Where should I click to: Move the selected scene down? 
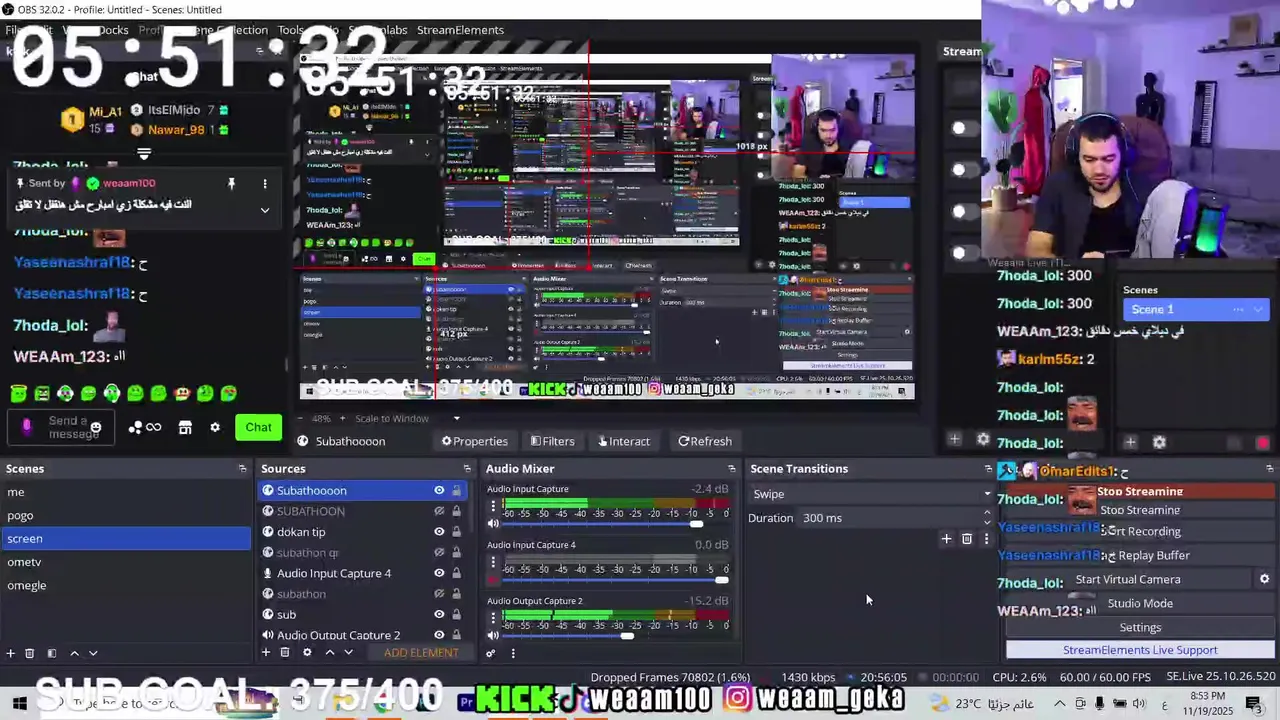(x=93, y=653)
